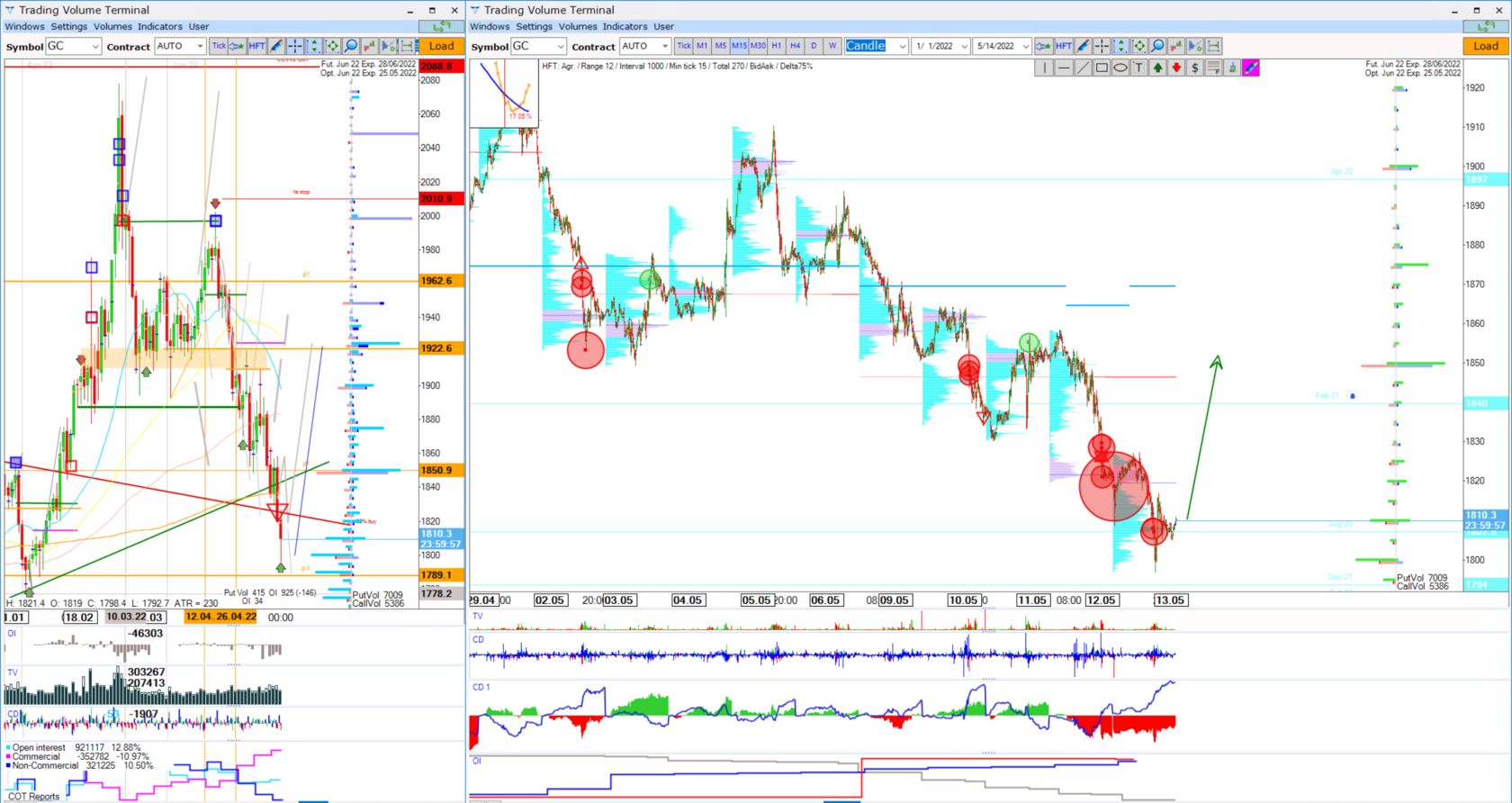Click the crosshair icon in right window
This screenshot has width=1512, height=803.
[1102, 46]
